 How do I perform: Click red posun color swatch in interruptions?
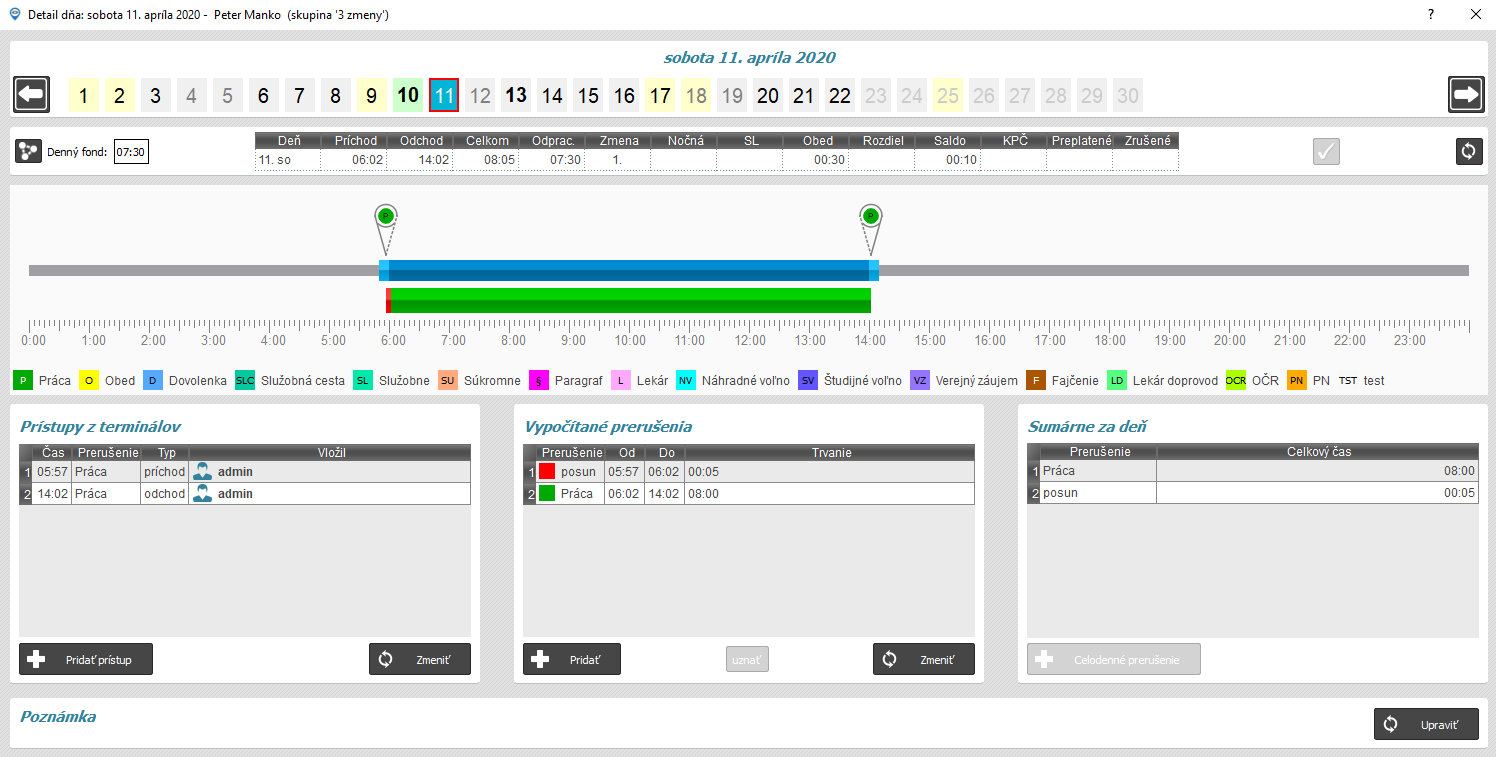click(x=547, y=472)
